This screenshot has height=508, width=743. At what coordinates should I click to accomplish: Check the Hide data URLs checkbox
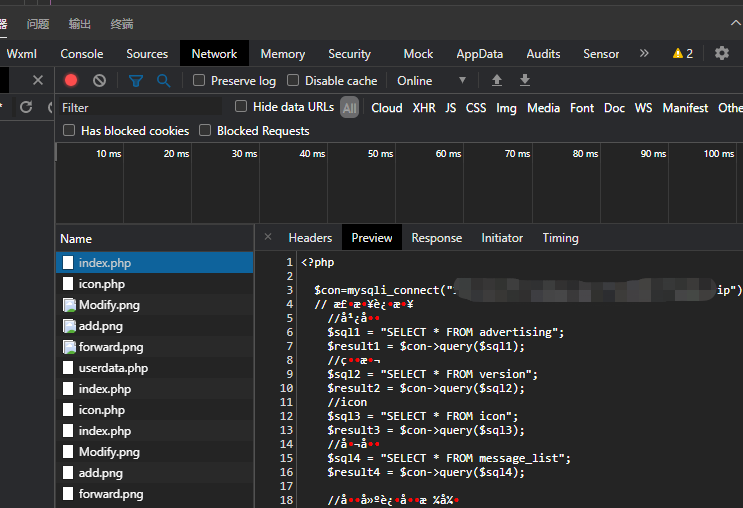(241, 106)
